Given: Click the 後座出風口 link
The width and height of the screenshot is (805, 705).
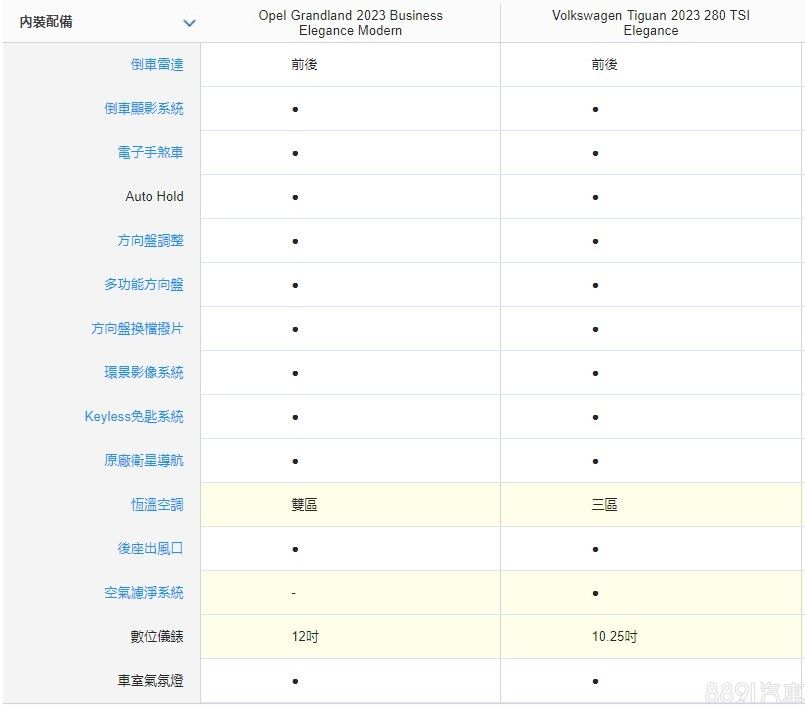Looking at the screenshot, I should (x=150, y=549).
